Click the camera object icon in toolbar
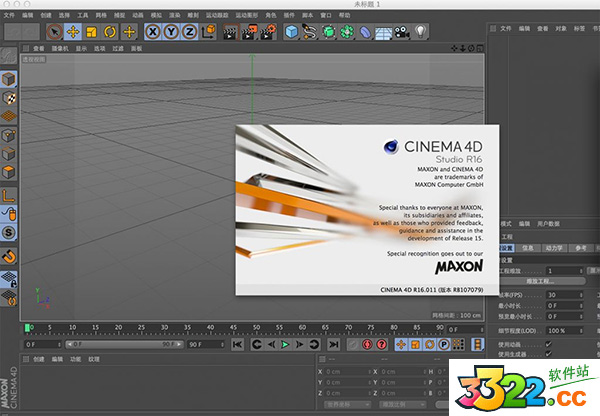 click(x=402, y=32)
